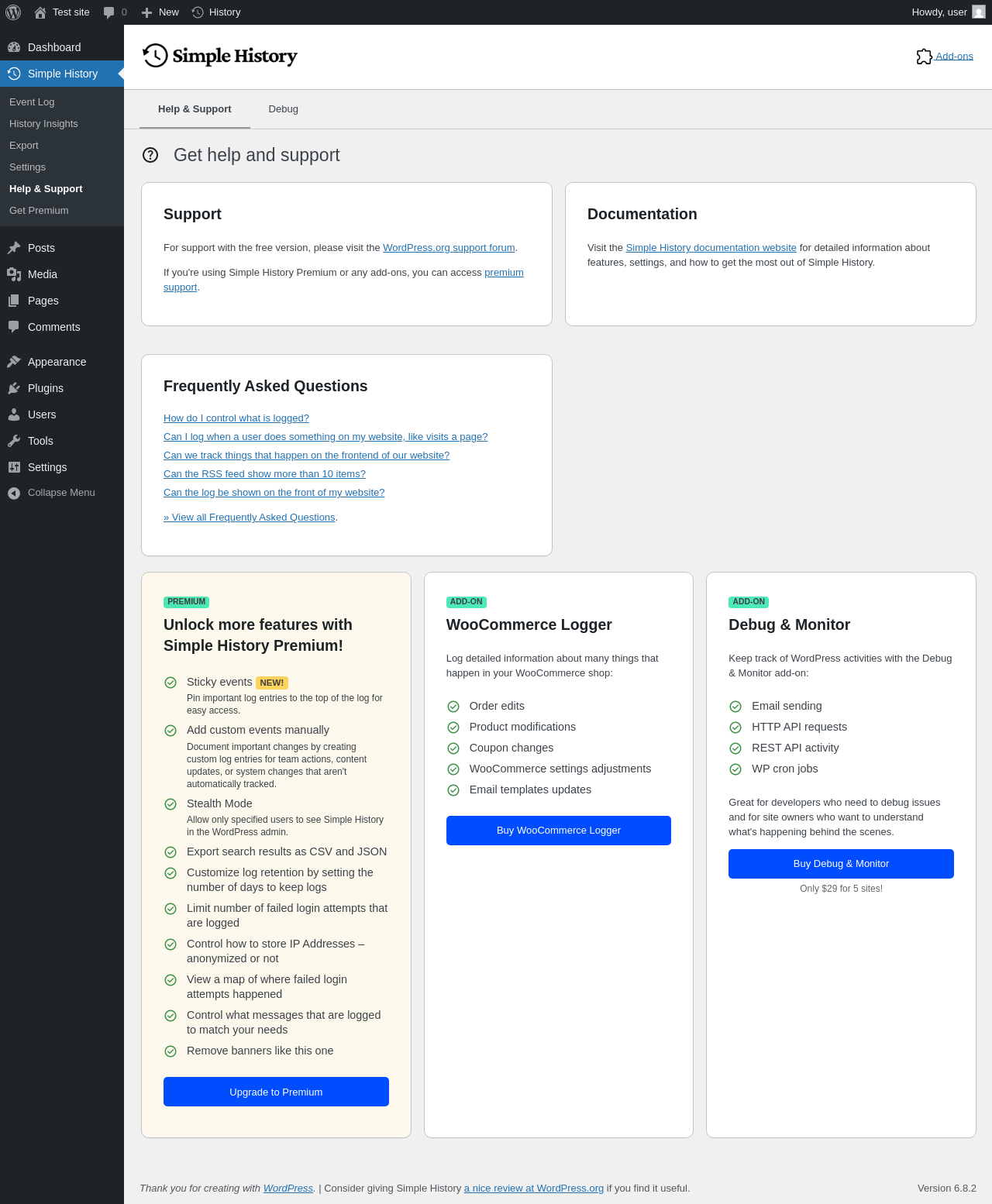This screenshot has height=1204, width=992.
Task: Open the Media icon in sidebar
Action: pyautogui.click(x=14, y=274)
